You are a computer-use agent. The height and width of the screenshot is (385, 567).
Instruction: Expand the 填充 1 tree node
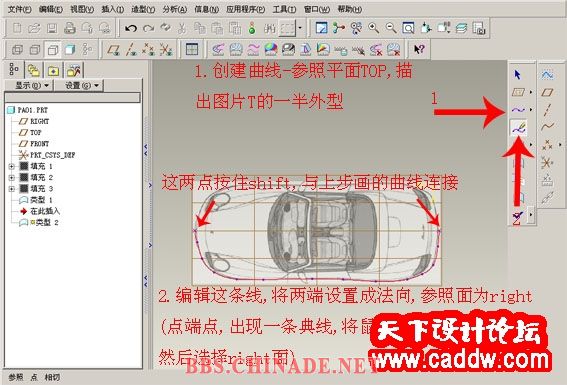coord(12,166)
